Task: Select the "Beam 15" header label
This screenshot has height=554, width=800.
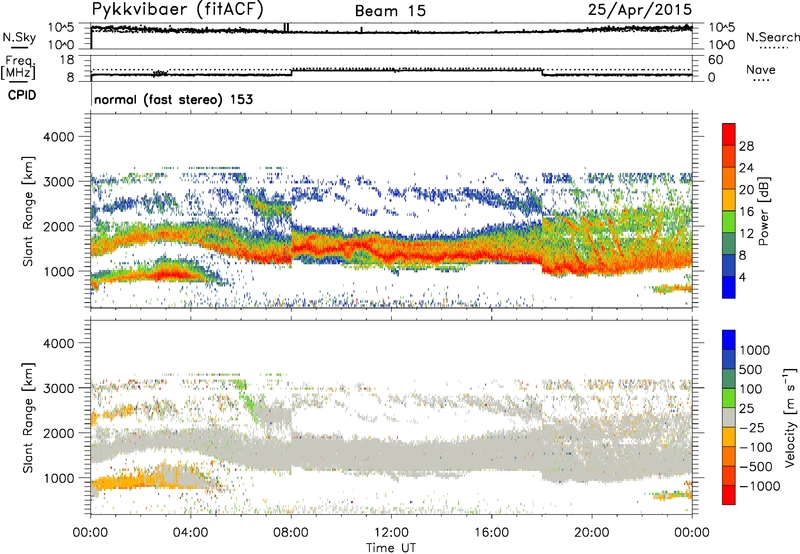Action: 390,11
